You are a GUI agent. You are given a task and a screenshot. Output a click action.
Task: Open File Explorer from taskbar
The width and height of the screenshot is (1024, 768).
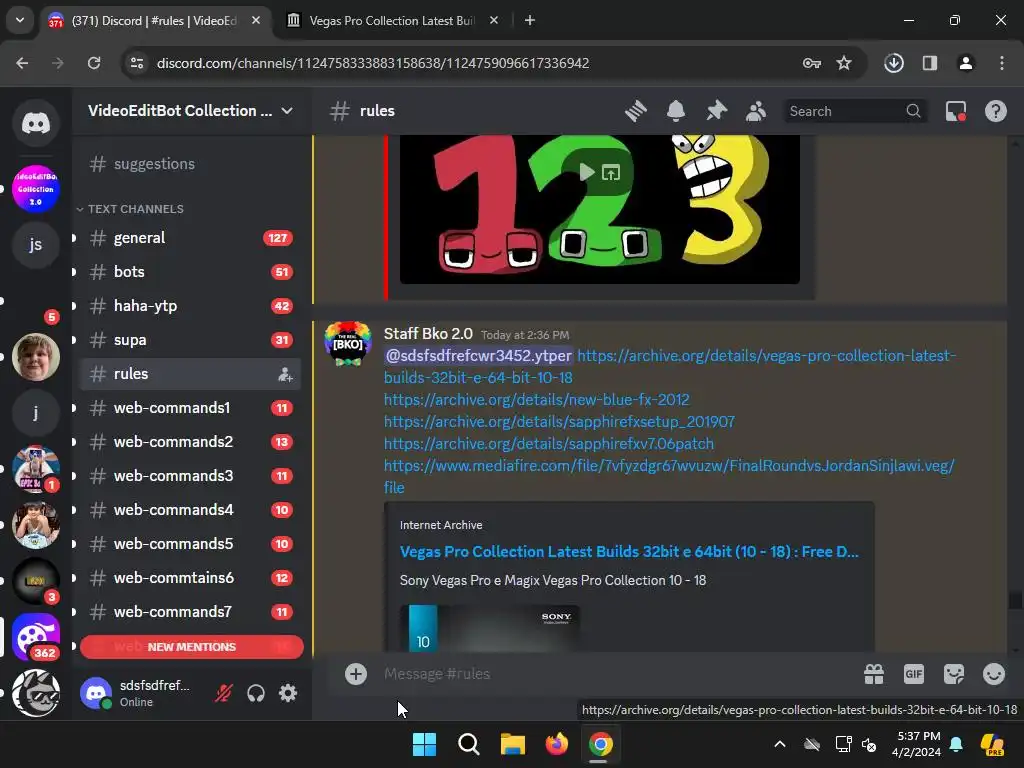[513, 744]
